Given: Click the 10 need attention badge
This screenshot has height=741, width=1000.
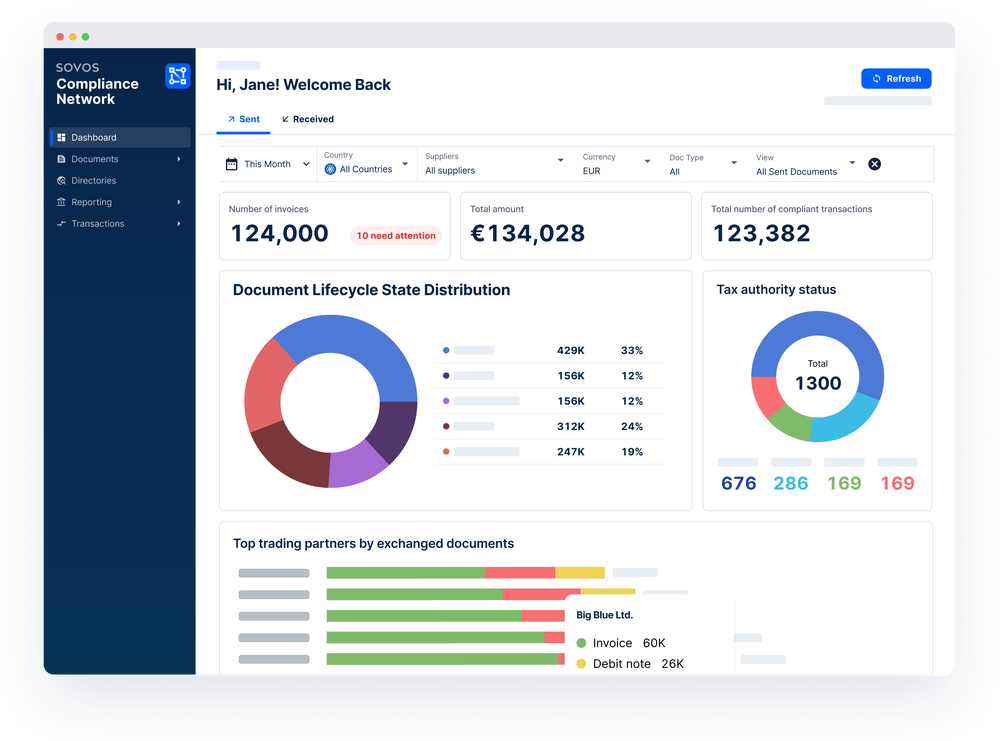Looking at the screenshot, I should [x=396, y=235].
